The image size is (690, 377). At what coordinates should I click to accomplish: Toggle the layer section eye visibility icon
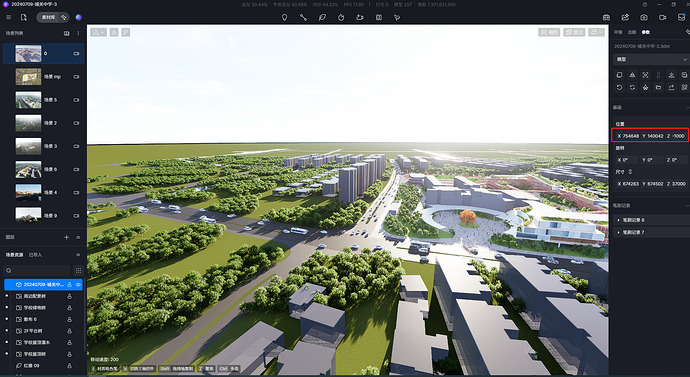(x=78, y=238)
